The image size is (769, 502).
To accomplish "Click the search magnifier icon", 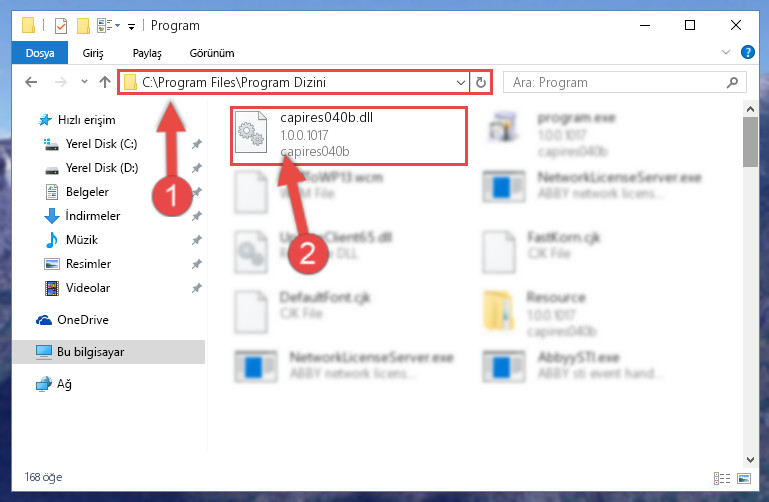I will tap(732, 82).
